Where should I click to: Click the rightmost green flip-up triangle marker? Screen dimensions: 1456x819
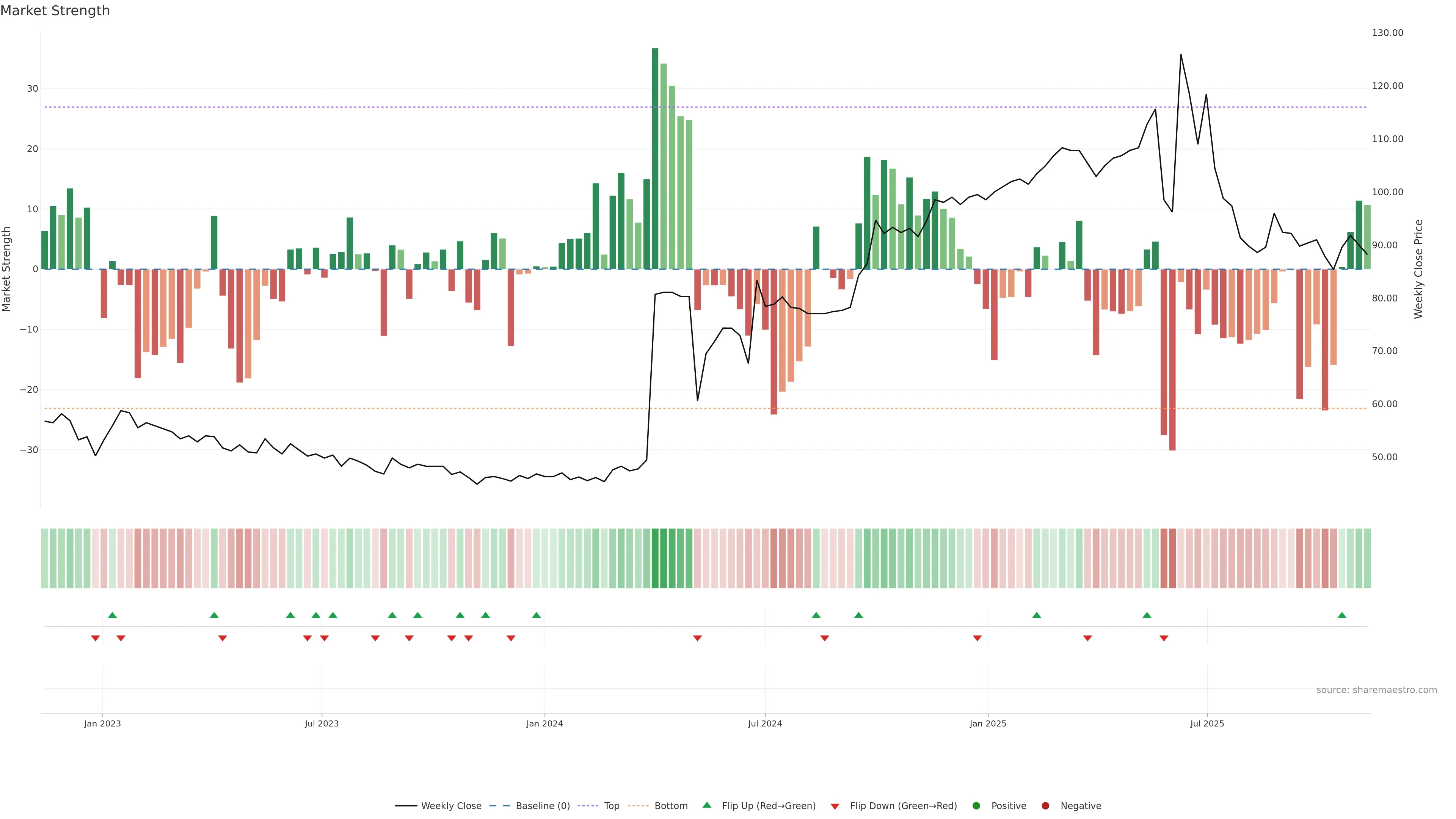coord(1342,615)
